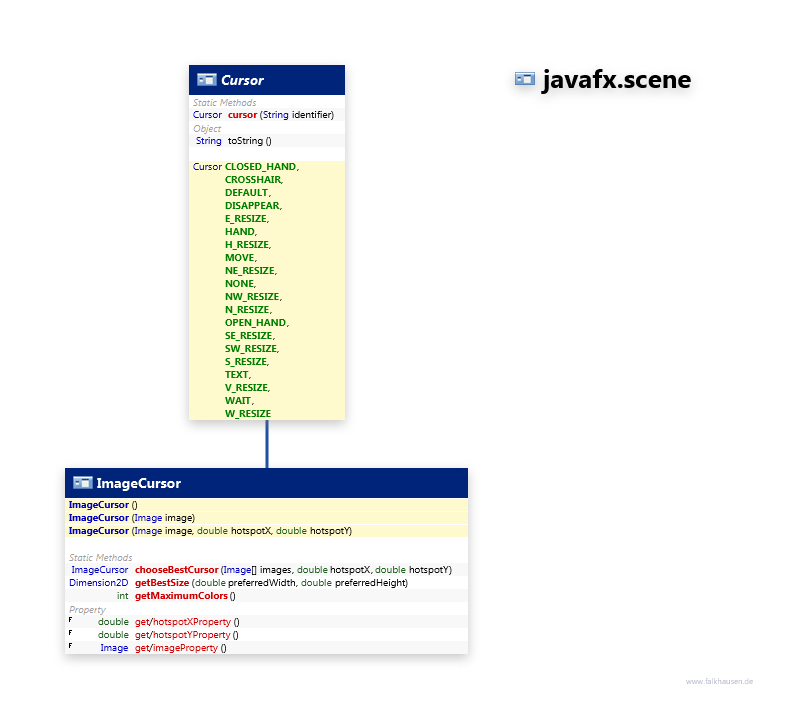Screen dimensions: 810x727
Task: Click the toString method entry
Action: (244, 141)
